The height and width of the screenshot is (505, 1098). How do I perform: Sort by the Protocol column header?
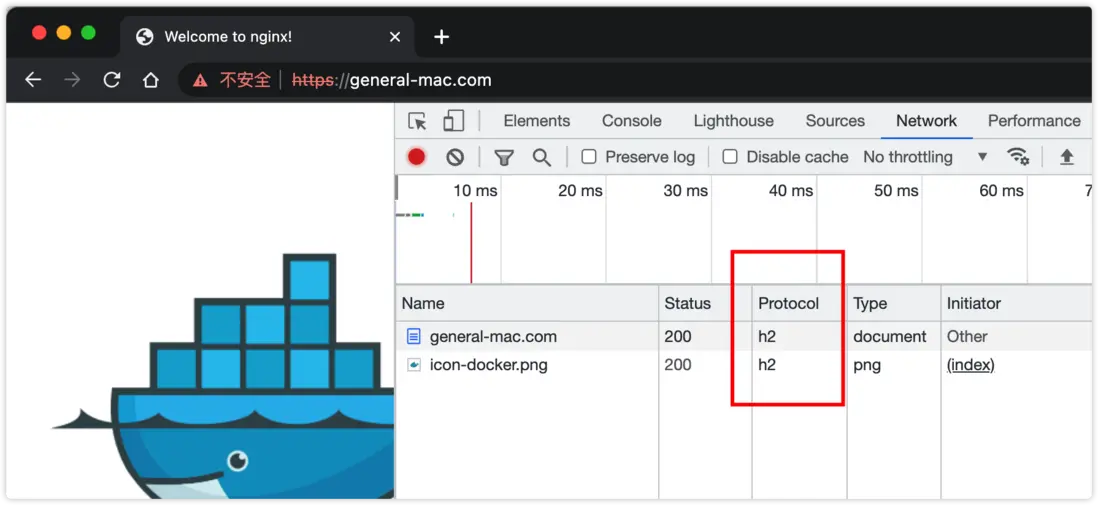[799, 303]
